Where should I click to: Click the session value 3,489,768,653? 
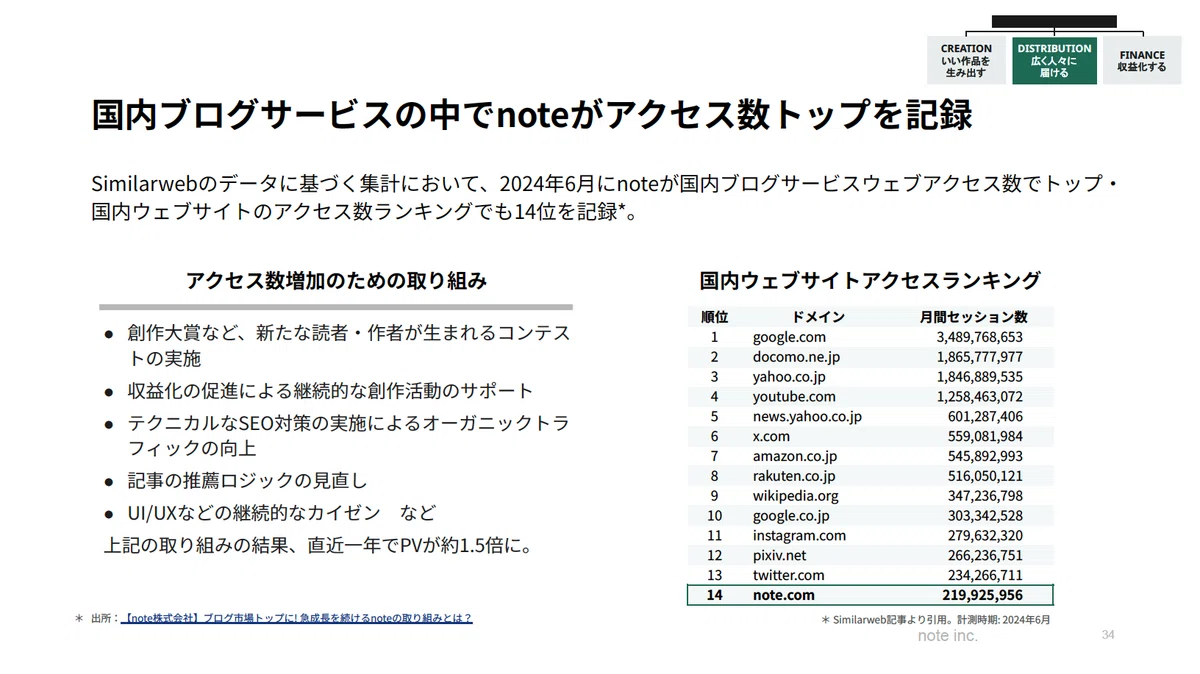(979, 337)
